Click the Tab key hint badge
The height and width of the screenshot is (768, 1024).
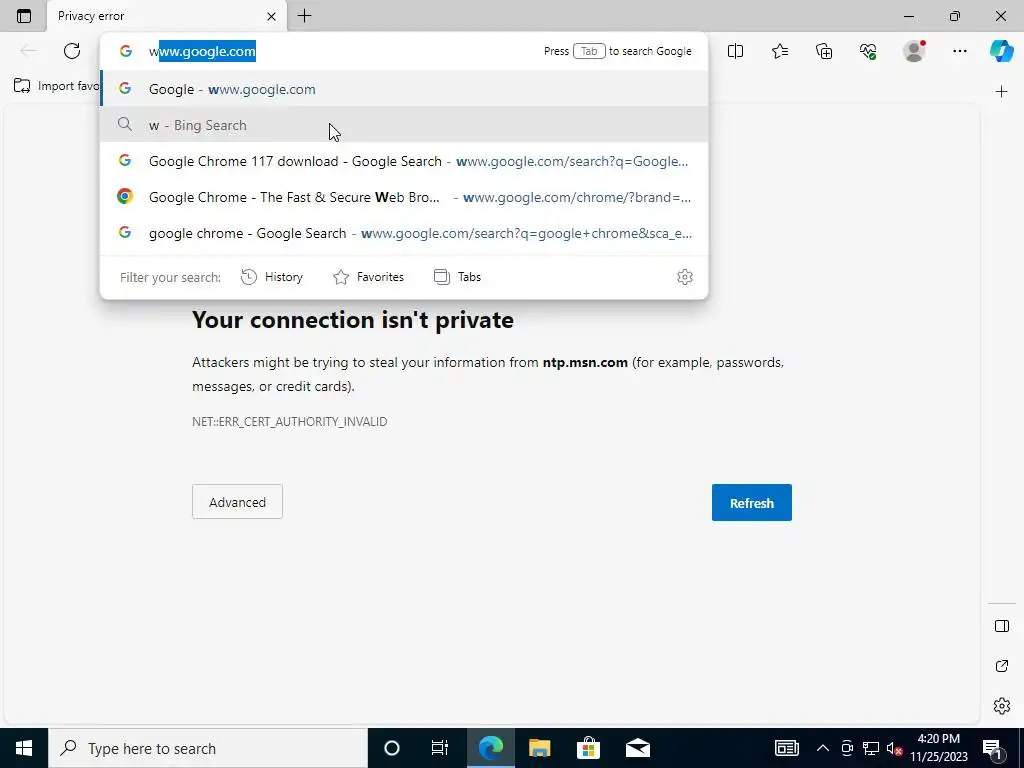point(589,51)
